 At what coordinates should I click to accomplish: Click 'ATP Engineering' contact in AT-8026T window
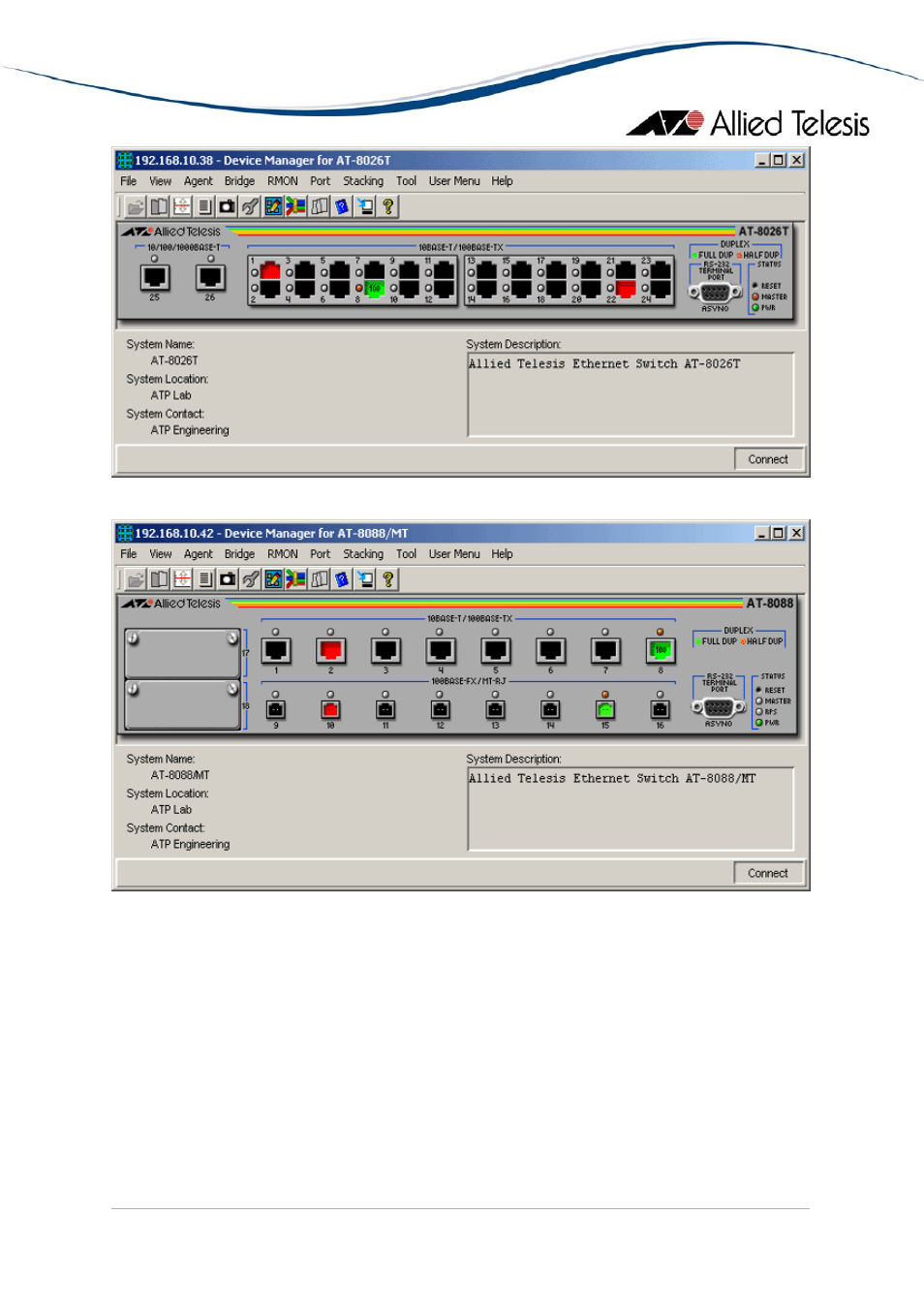[190, 430]
